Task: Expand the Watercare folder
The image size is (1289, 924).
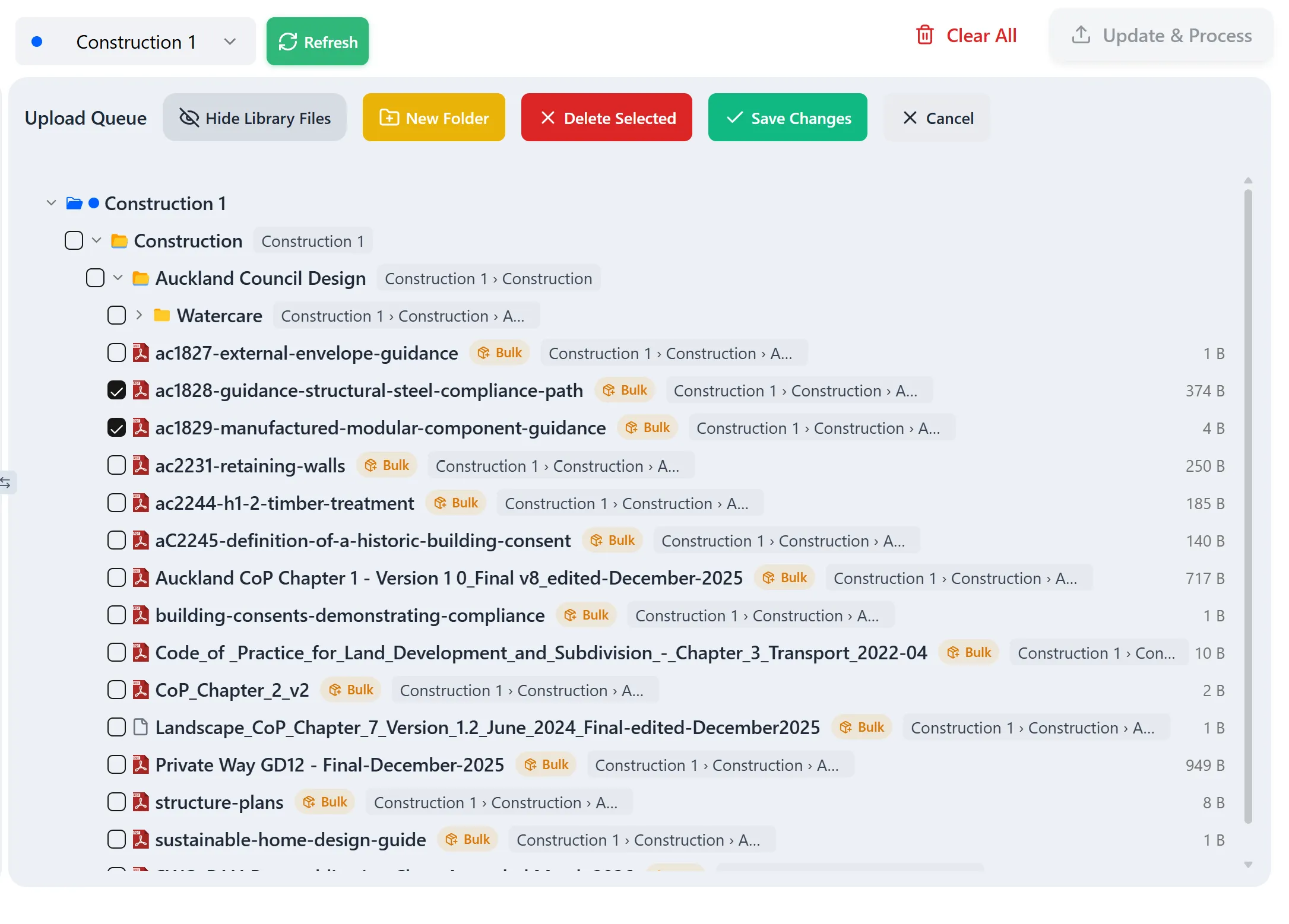Action: tap(139, 315)
